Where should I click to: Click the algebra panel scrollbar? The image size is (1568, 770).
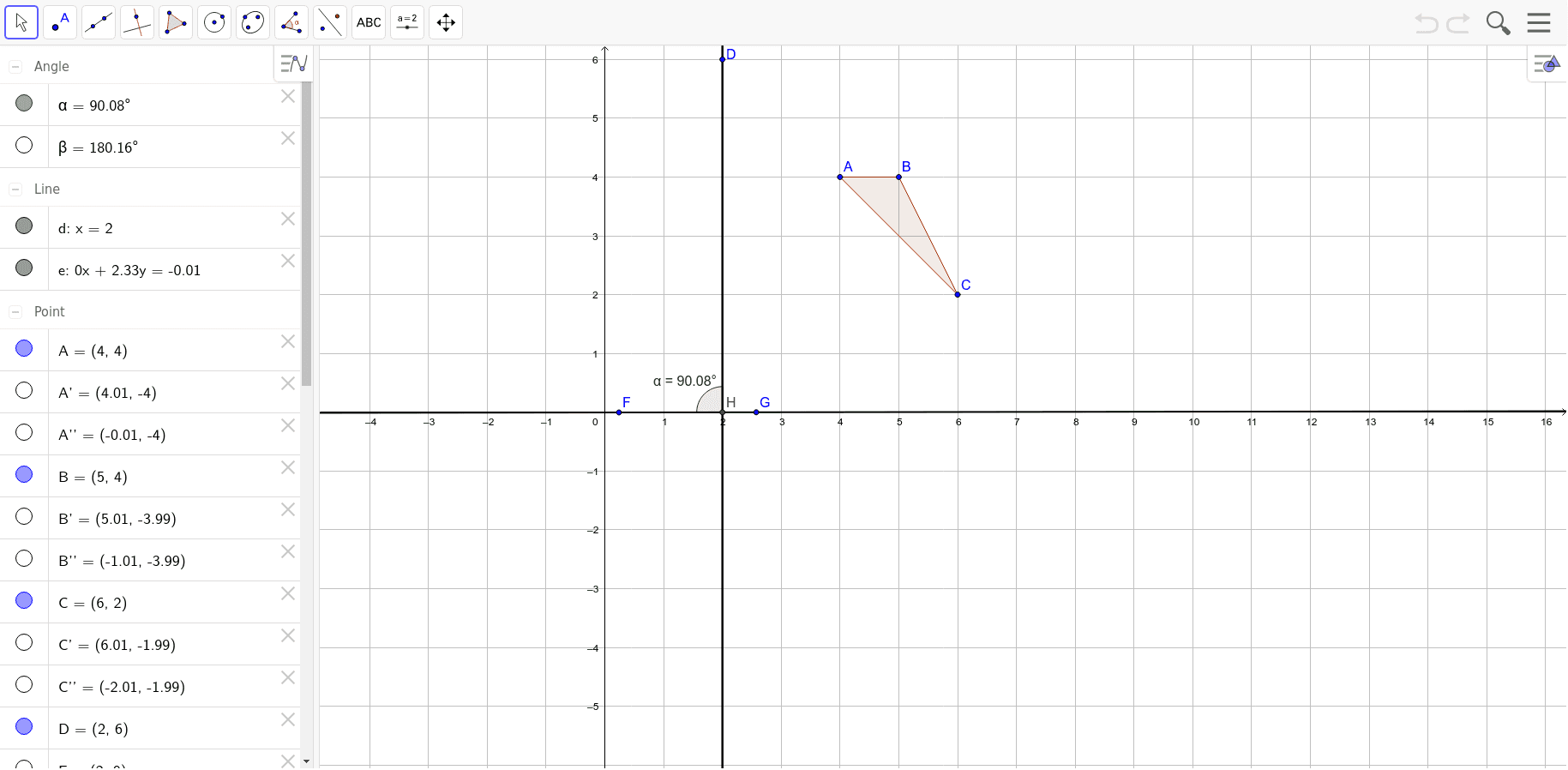tap(307, 233)
